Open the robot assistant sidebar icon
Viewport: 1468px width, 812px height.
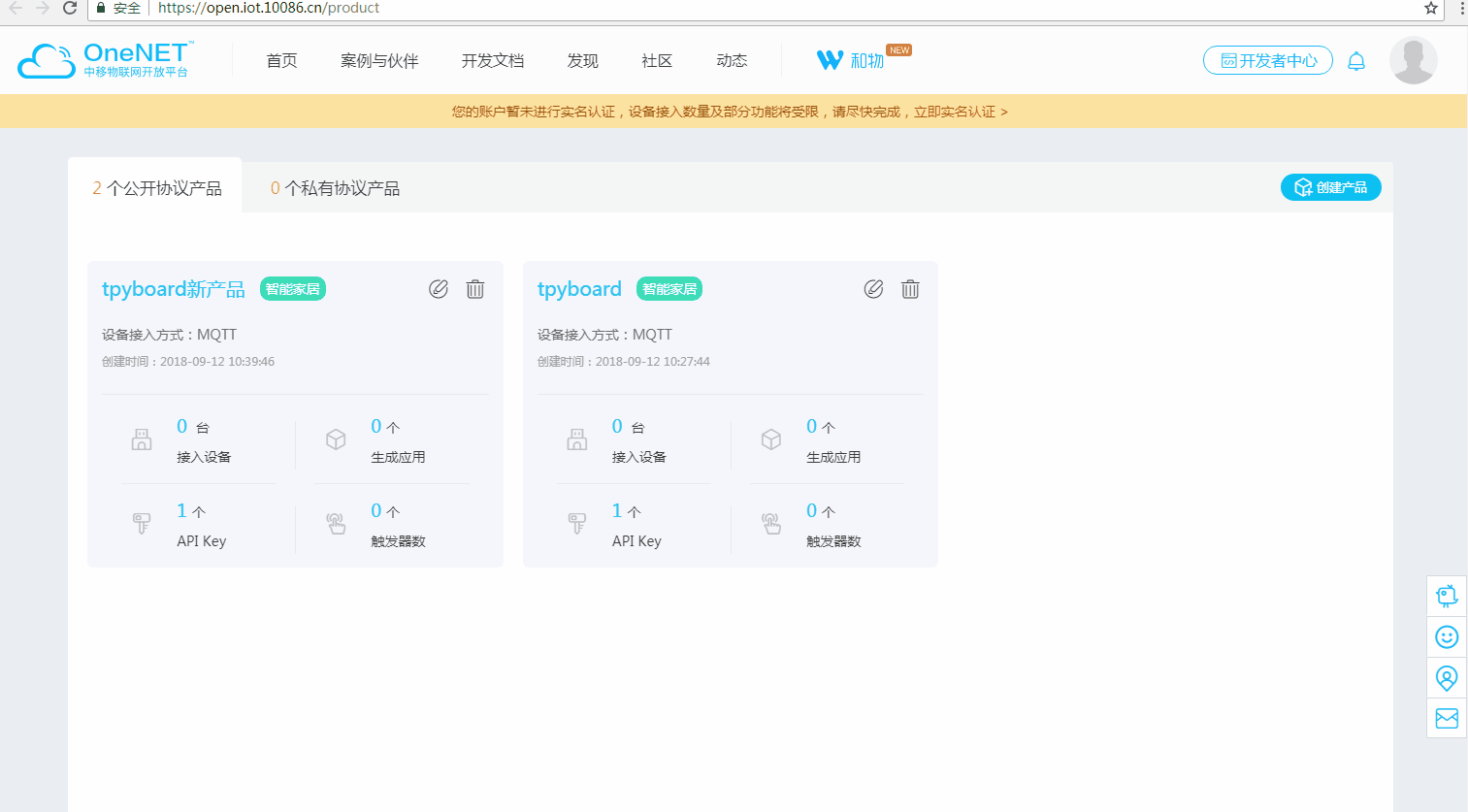point(1447,596)
